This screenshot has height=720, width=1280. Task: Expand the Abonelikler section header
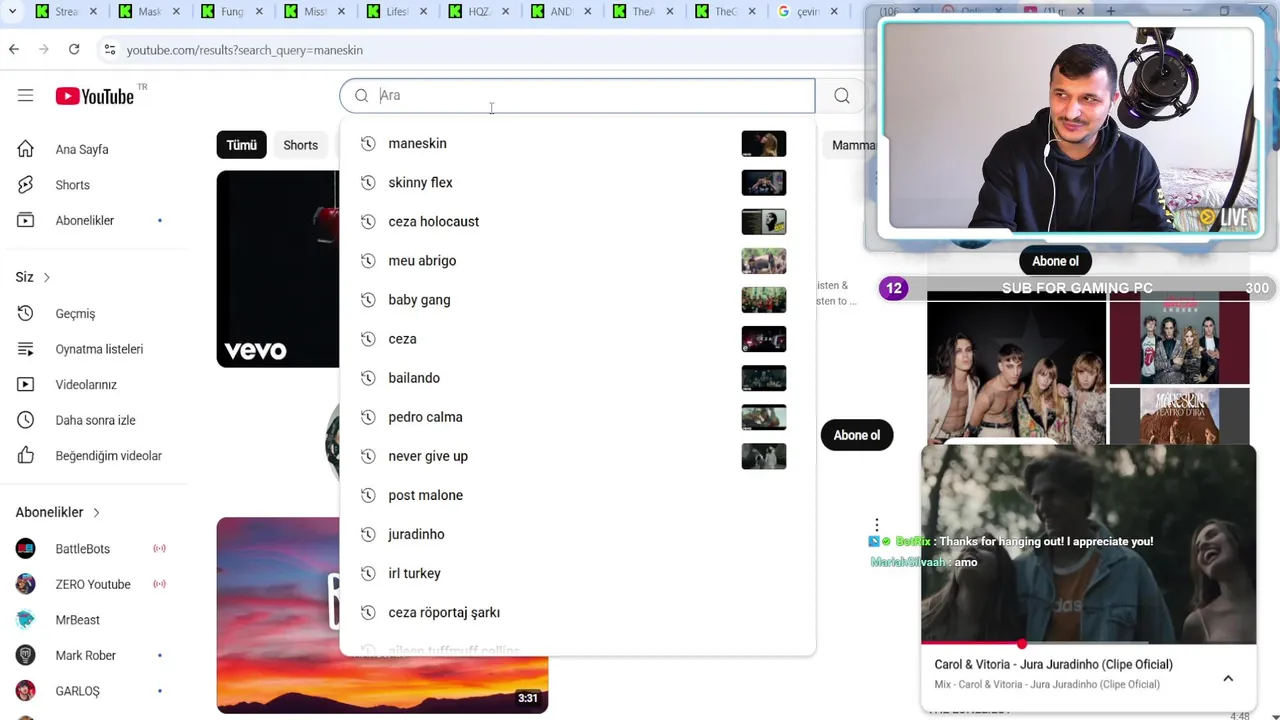[58, 512]
